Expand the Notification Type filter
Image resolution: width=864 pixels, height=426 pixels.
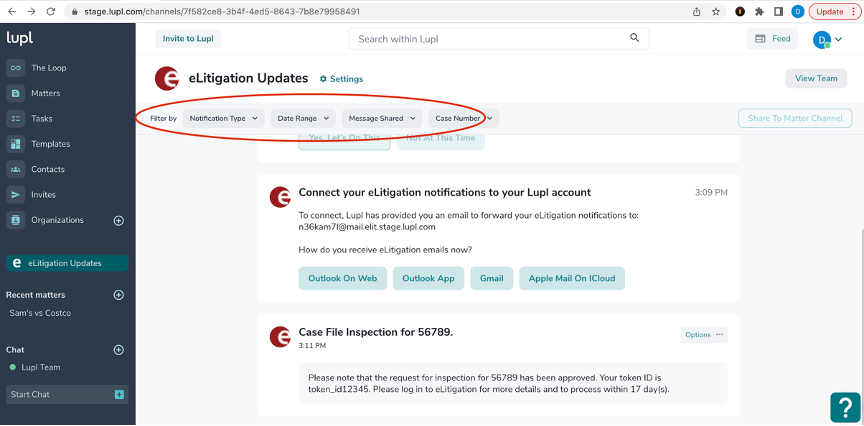tap(224, 118)
